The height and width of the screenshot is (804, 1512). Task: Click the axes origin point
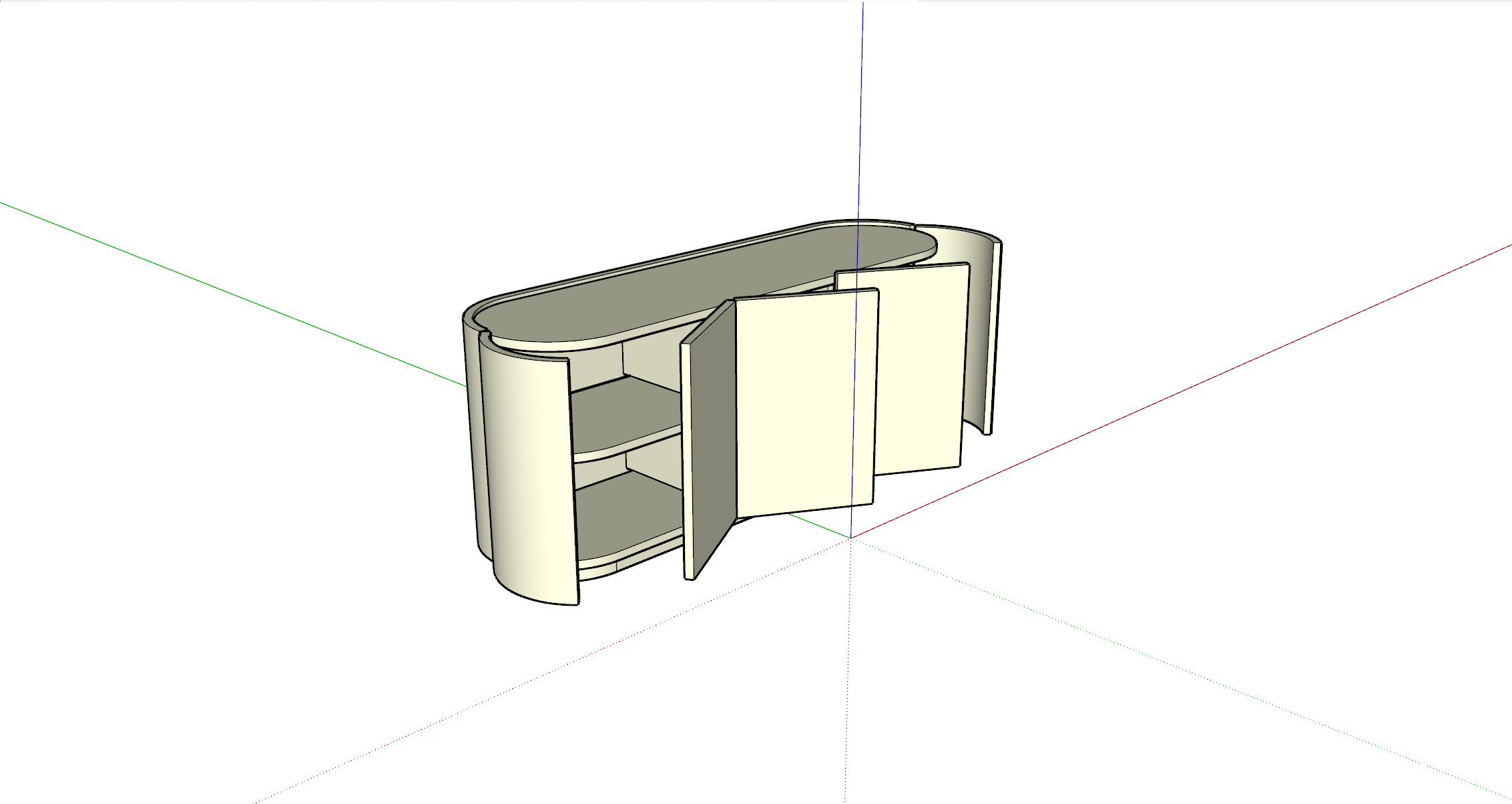[850, 538]
